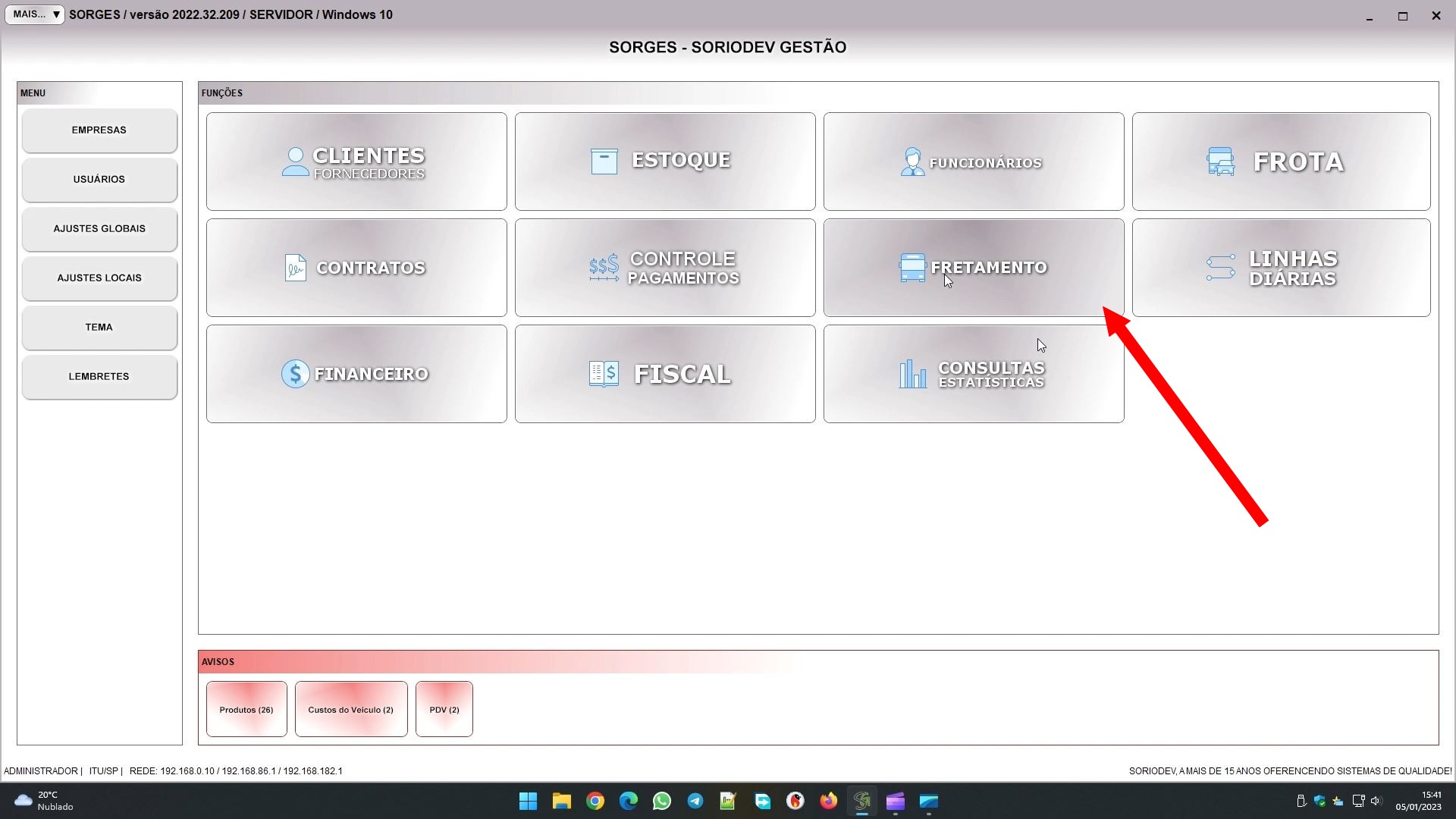Click the ADMINISTRADOR status bar entry

[x=40, y=771]
